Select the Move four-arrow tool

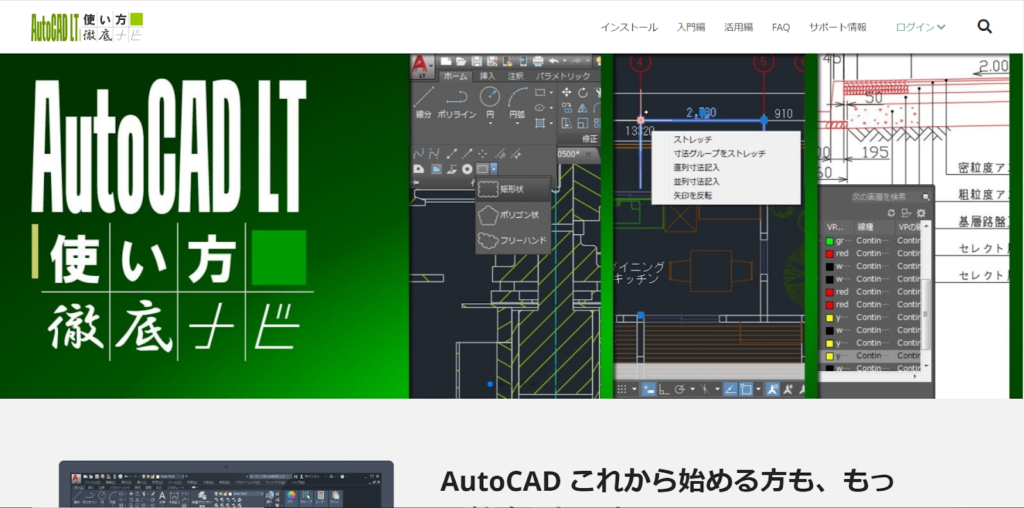click(x=567, y=92)
